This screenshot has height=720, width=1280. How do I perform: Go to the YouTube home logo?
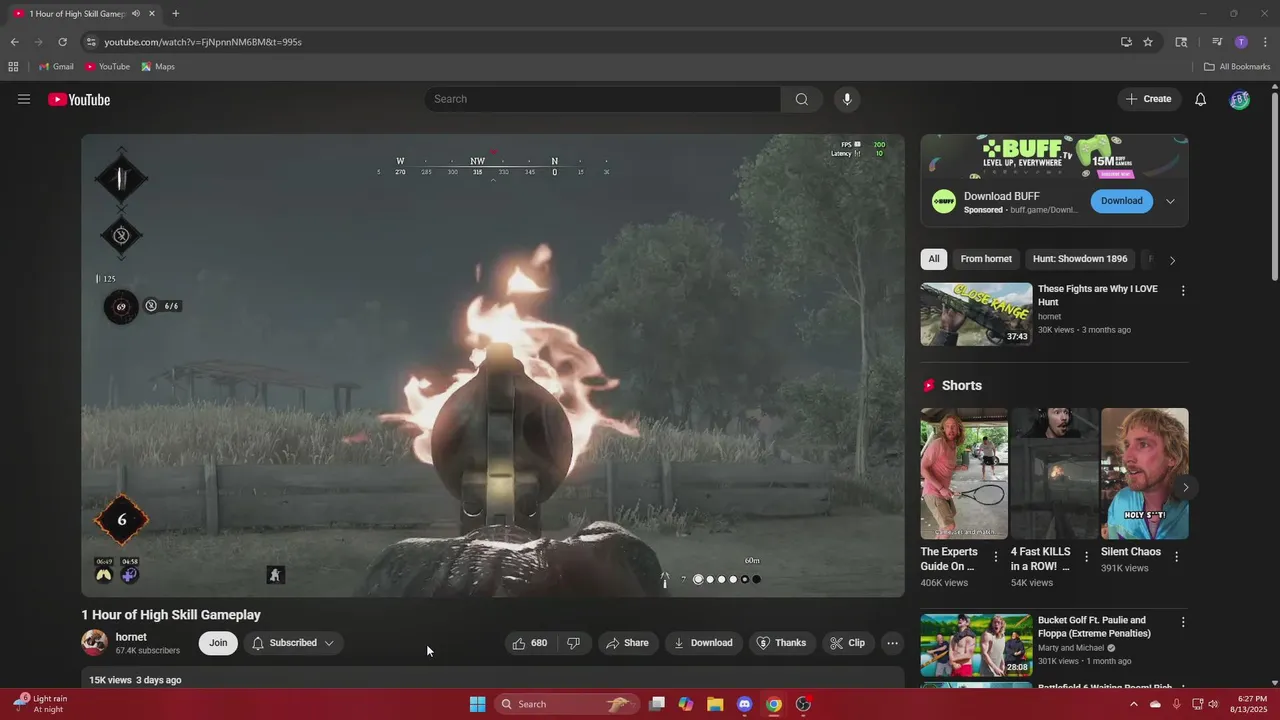click(79, 99)
